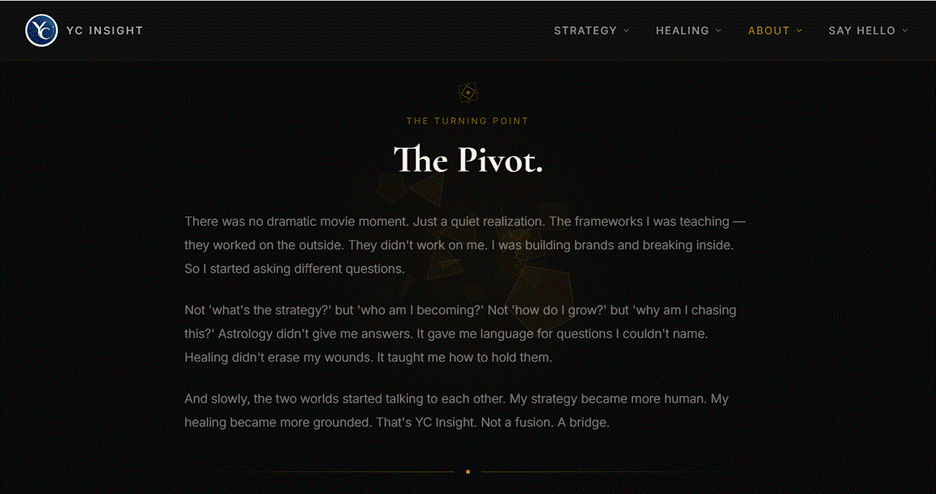Expand the chevron beside STRATEGY
This screenshot has width=936, height=494.
click(x=626, y=30)
